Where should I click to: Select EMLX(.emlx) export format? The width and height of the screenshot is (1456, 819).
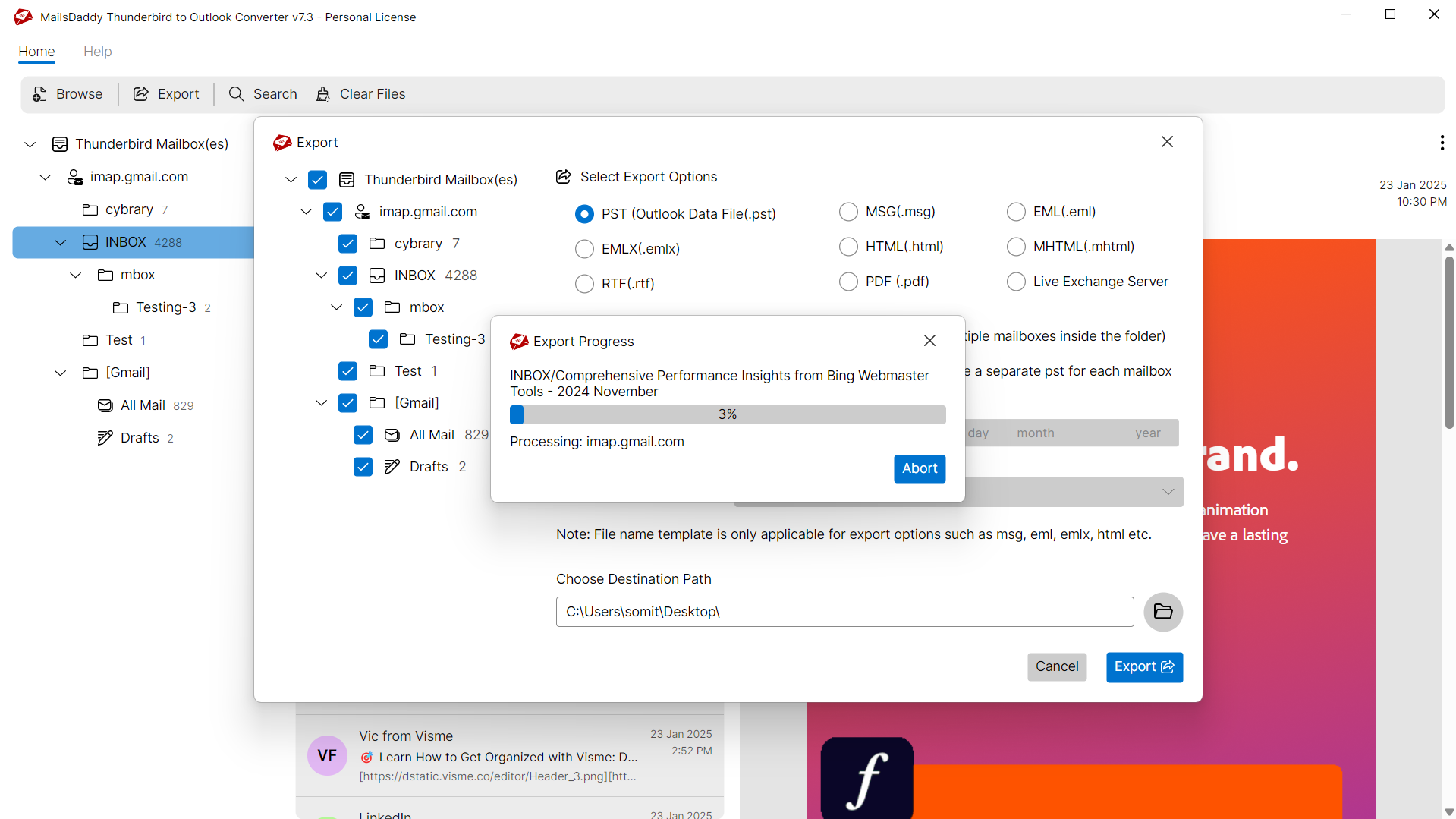point(584,249)
